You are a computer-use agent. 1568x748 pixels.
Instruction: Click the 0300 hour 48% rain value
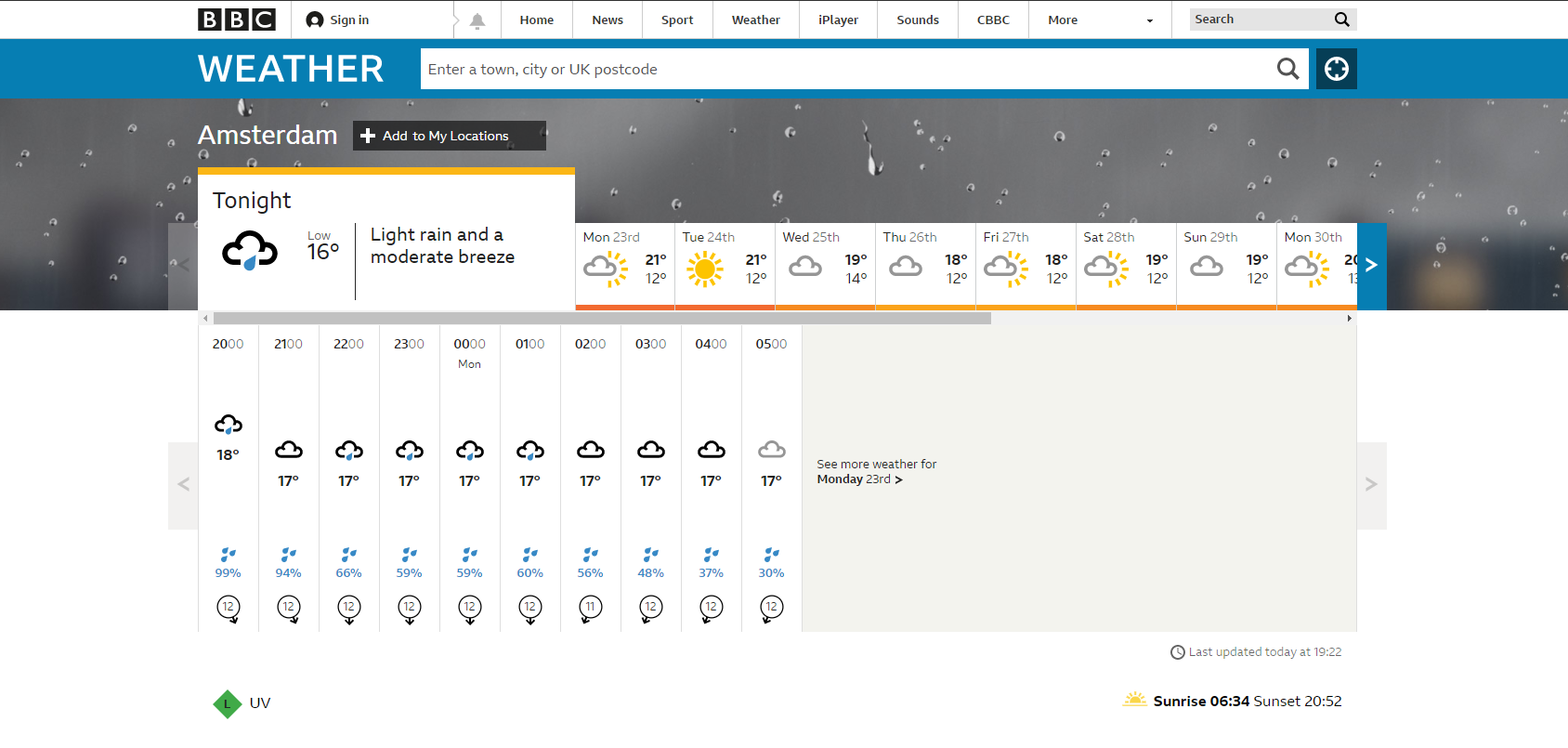pos(651,573)
